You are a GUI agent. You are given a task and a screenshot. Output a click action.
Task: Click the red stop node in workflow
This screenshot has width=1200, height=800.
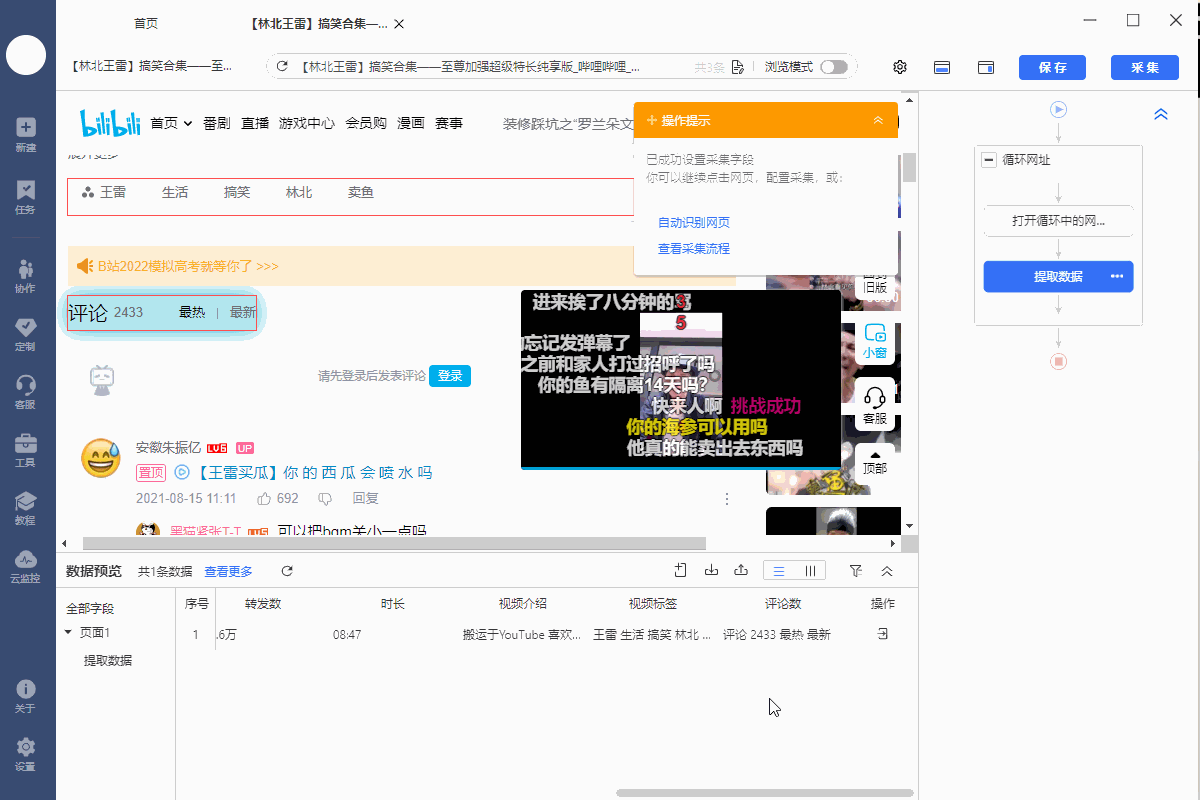point(1059,361)
